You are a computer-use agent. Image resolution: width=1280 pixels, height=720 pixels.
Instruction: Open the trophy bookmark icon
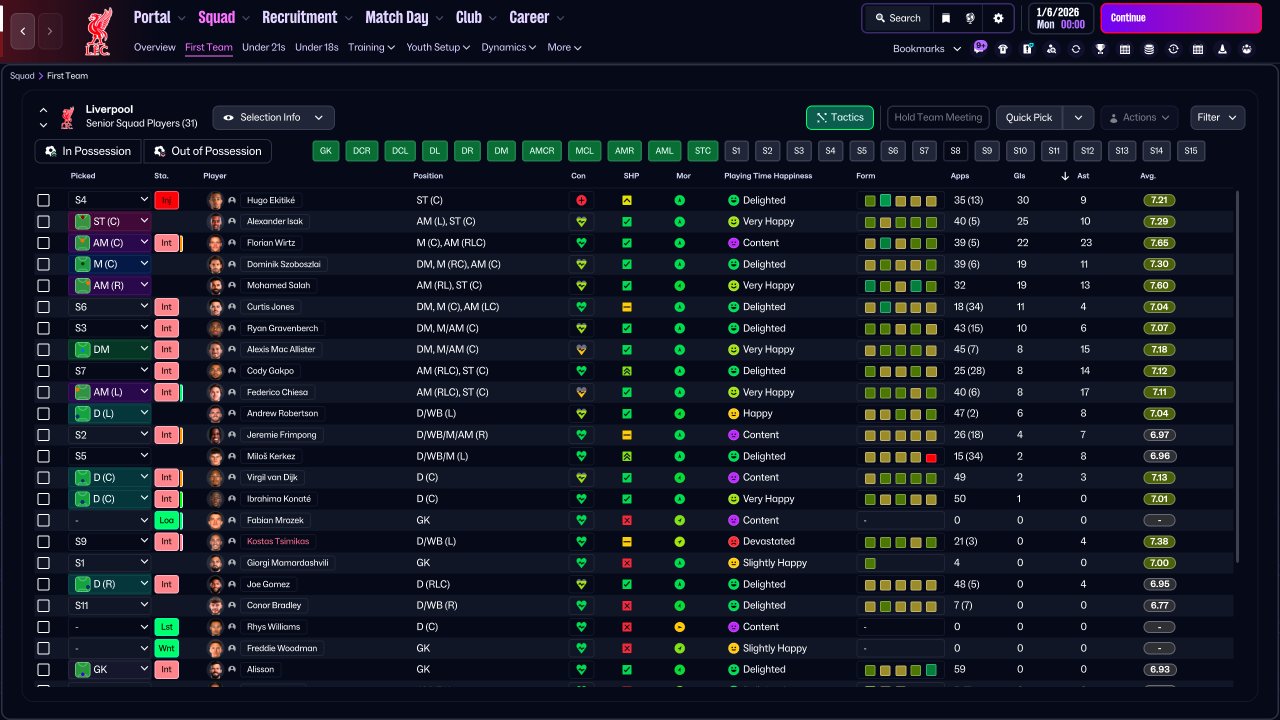click(1100, 48)
